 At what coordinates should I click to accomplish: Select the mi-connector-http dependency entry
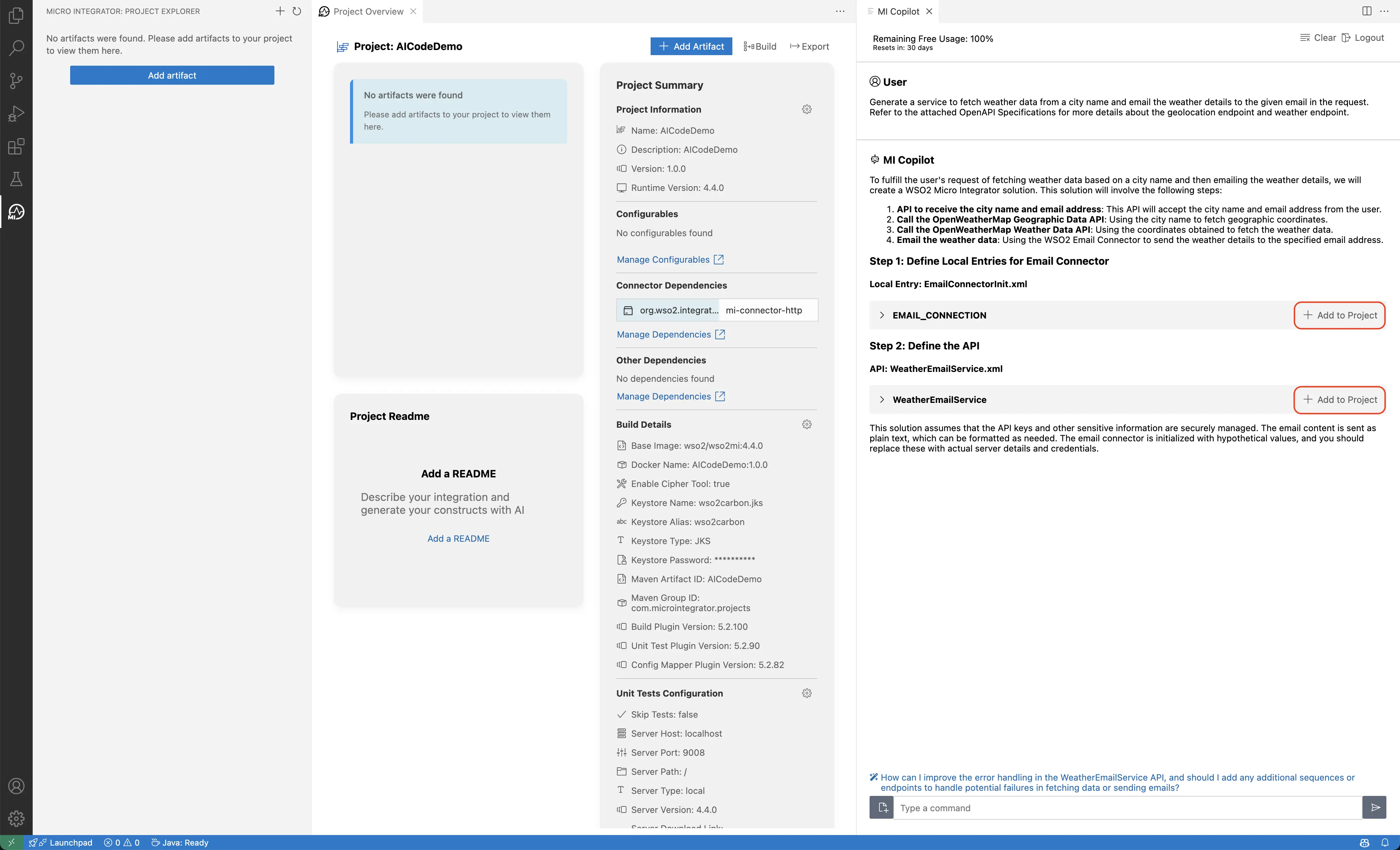click(717, 310)
